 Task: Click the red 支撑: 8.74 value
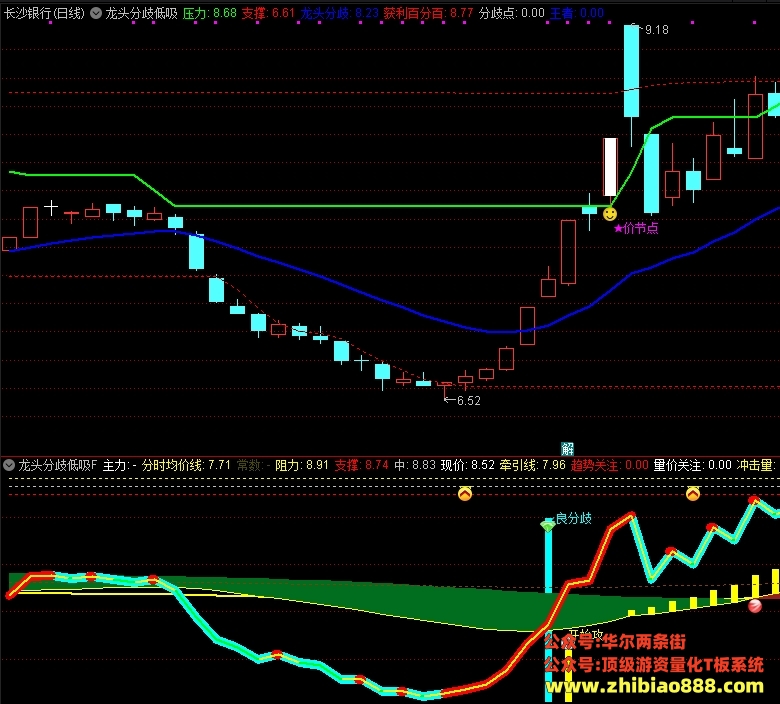click(361, 466)
